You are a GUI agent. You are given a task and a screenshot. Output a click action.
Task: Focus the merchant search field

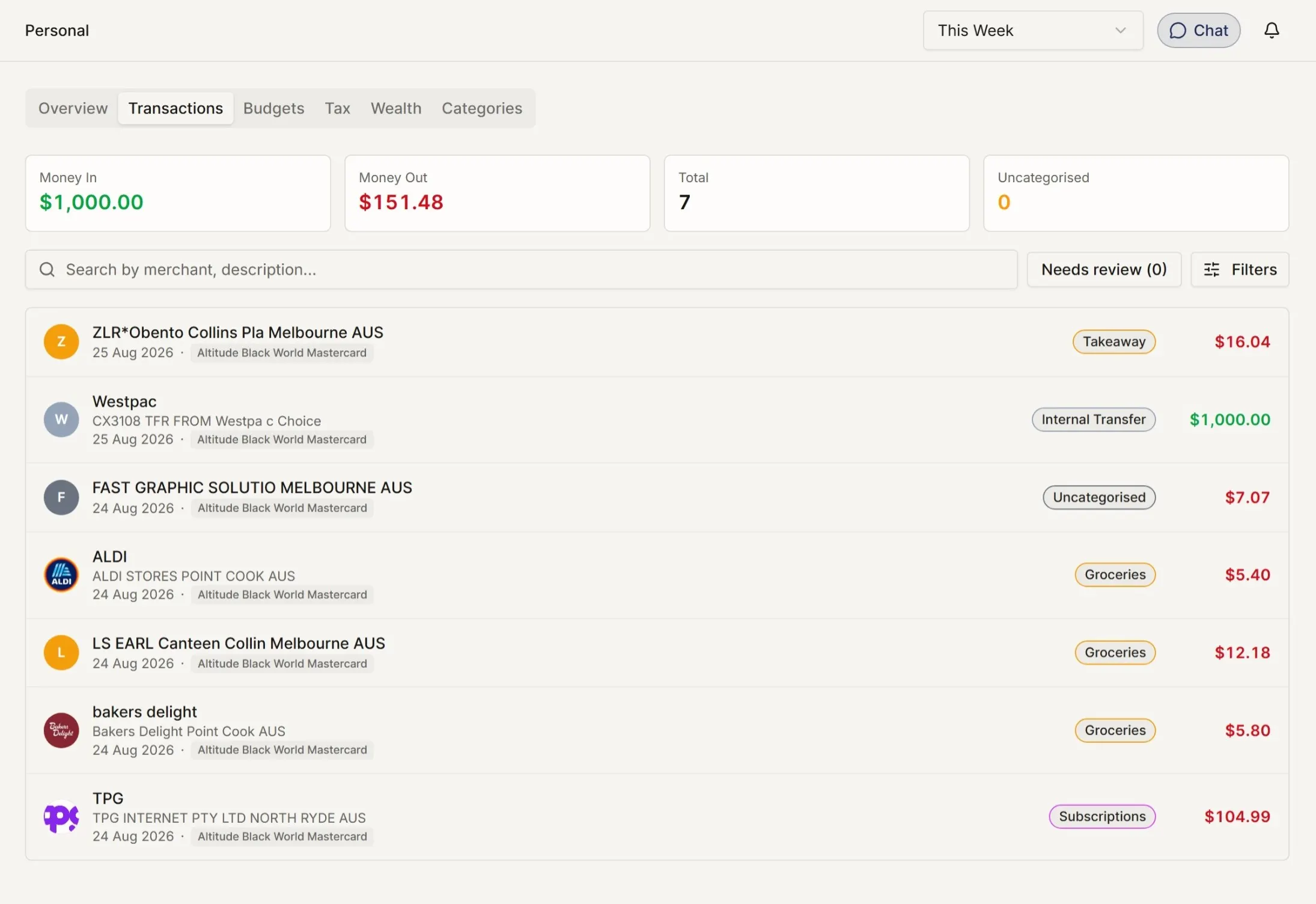point(521,270)
